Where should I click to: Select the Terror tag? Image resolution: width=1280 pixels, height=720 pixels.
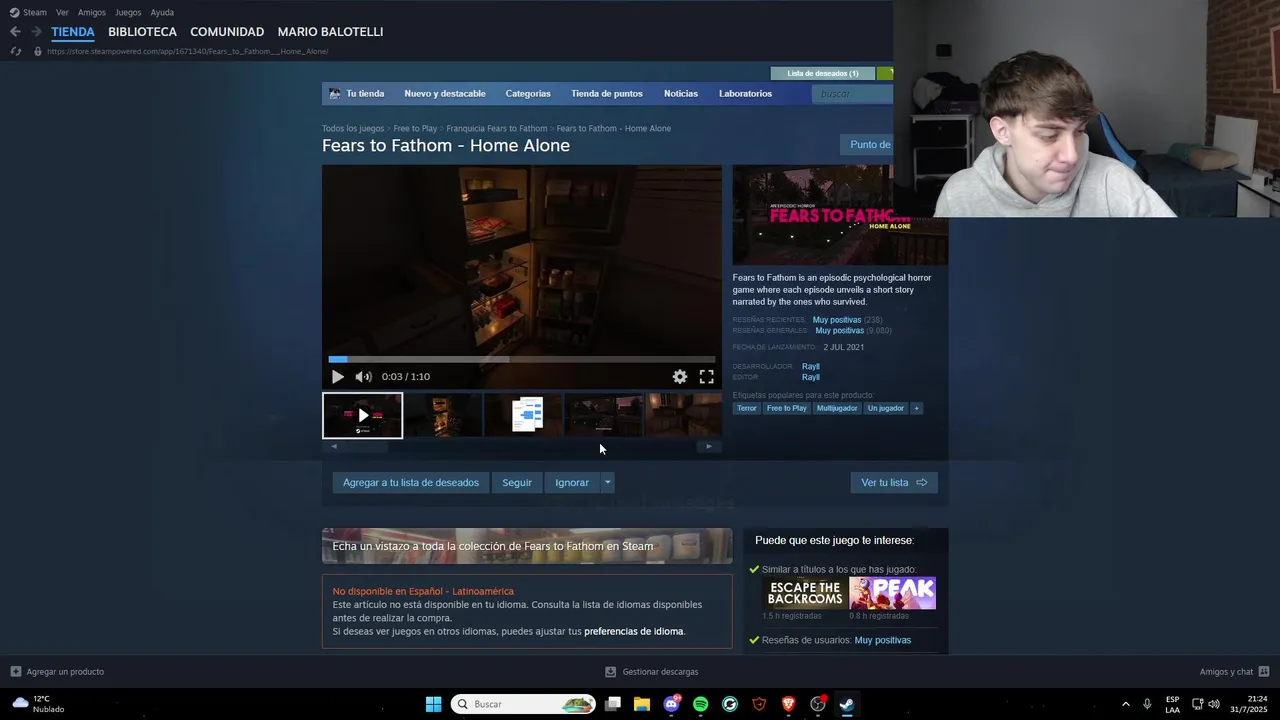[747, 408]
